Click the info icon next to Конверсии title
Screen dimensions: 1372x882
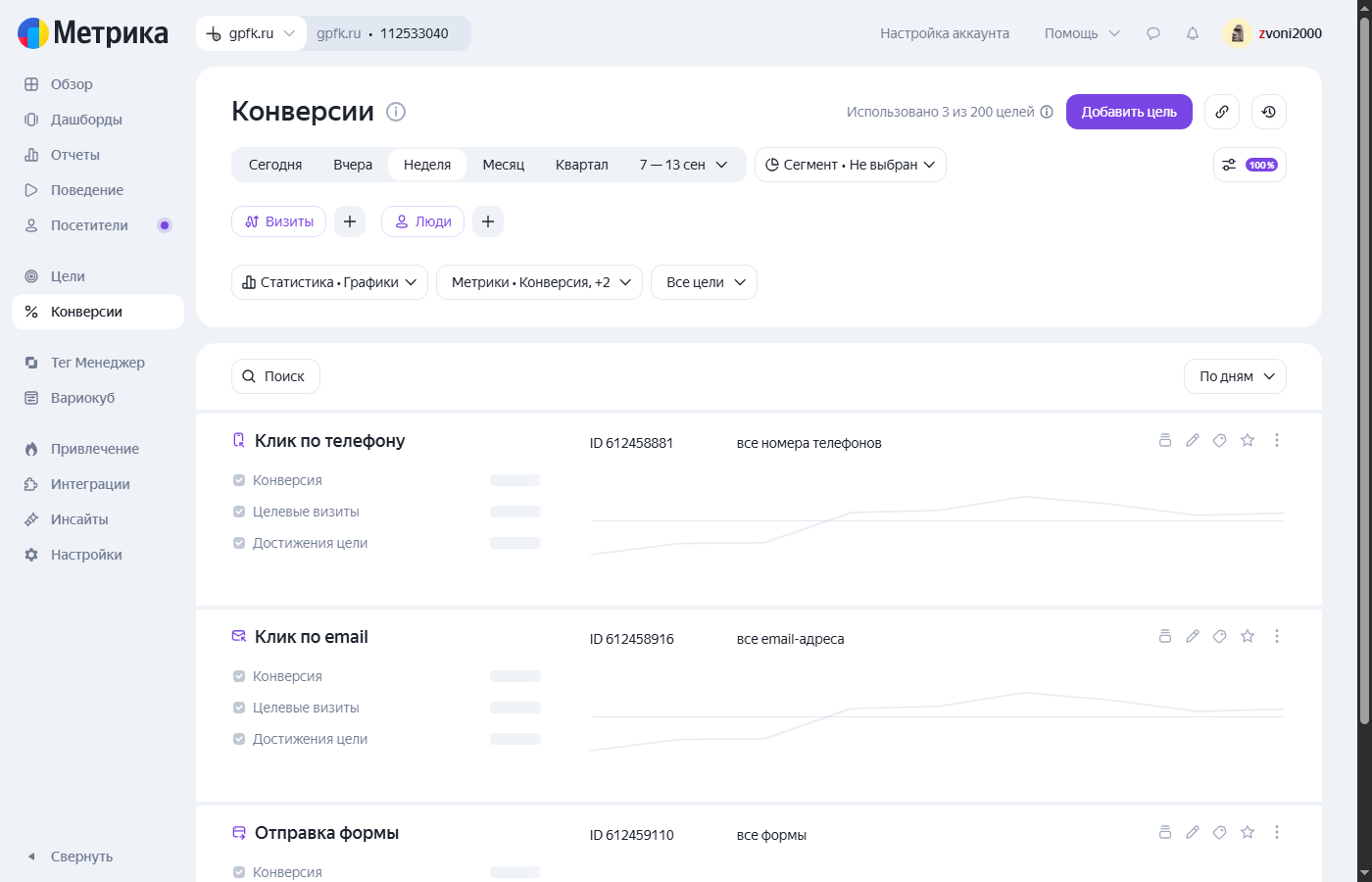(x=396, y=112)
